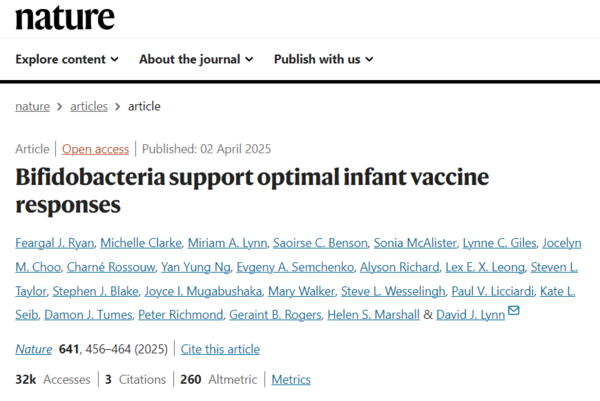This screenshot has width=600, height=401.
Task: Open the About the journal dropdown
Action: 196,59
